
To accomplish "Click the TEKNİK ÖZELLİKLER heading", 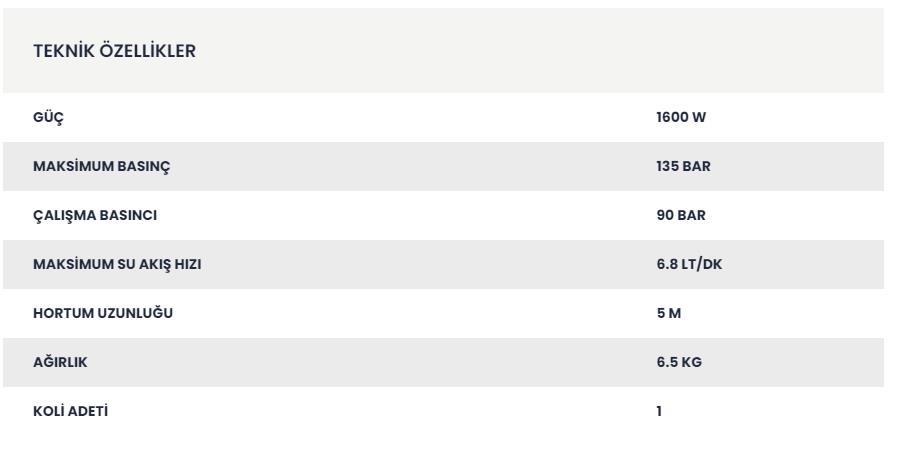I will tap(114, 51).
